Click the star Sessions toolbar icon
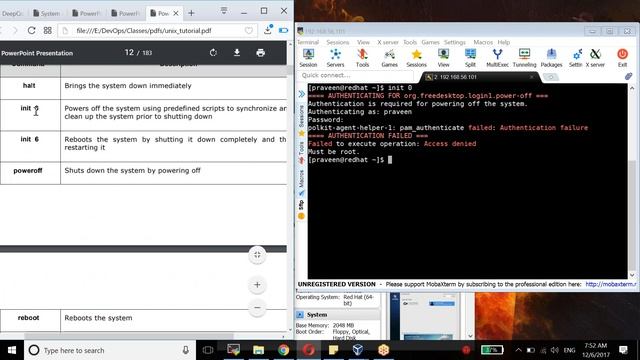This screenshot has width=640, height=360. [416, 58]
